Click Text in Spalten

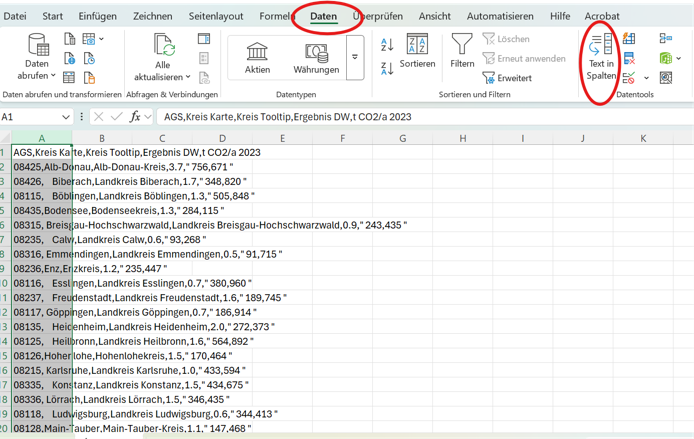coord(601,58)
